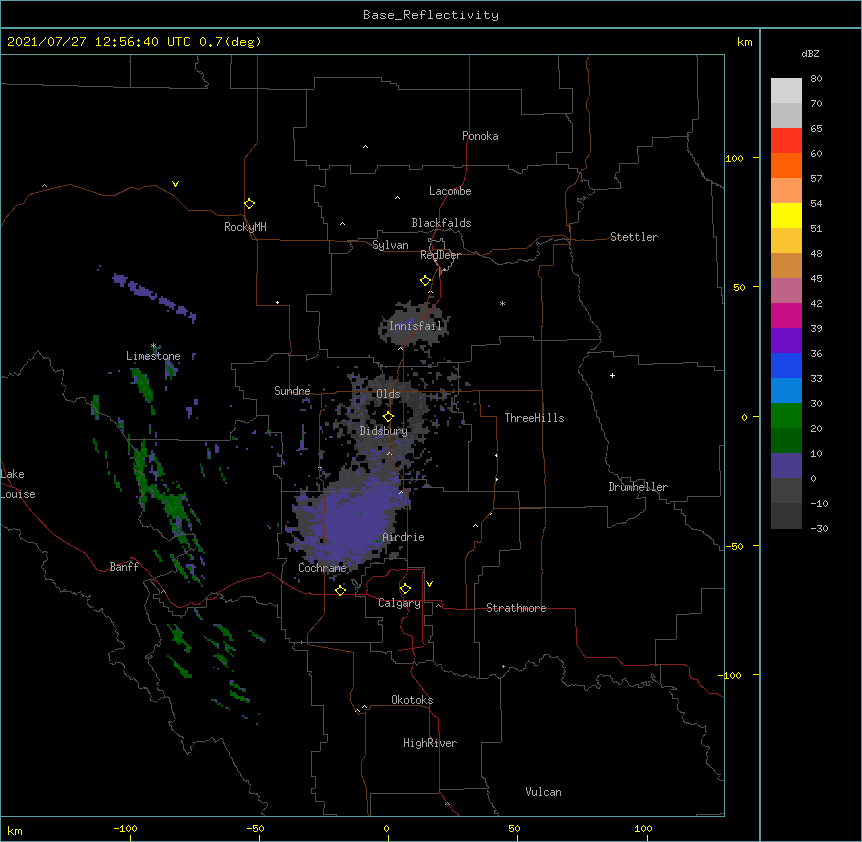The image size is (862, 842).
Task: Click the Lacombe label
Action: tap(450, 191)
